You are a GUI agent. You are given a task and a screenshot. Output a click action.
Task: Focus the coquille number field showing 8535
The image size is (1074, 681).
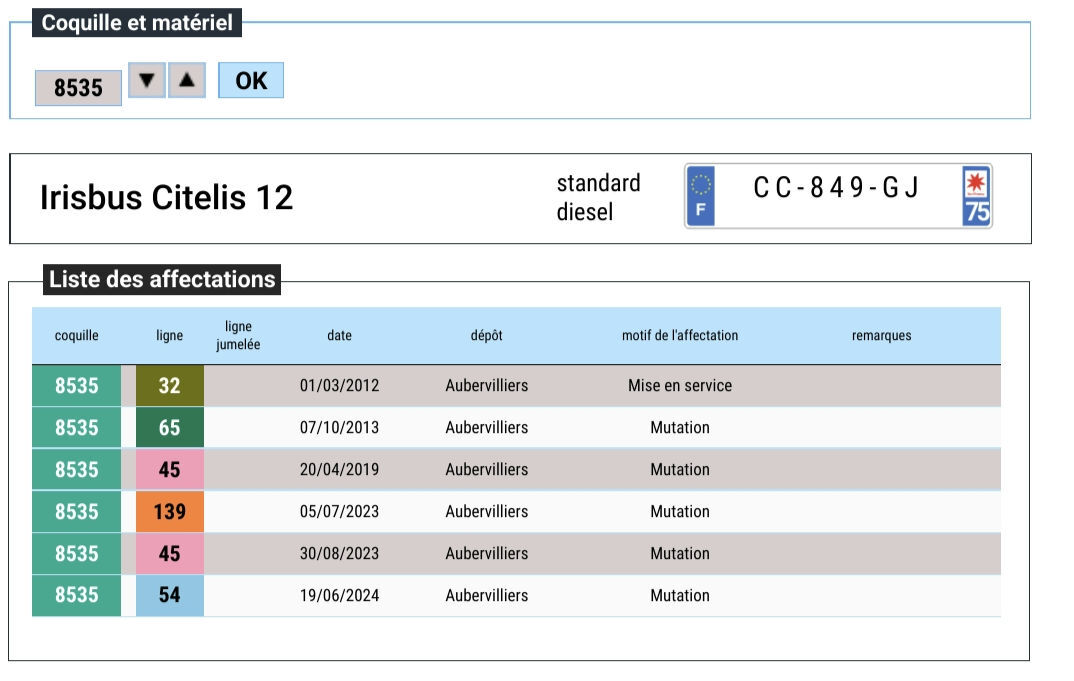pos(78,88)
